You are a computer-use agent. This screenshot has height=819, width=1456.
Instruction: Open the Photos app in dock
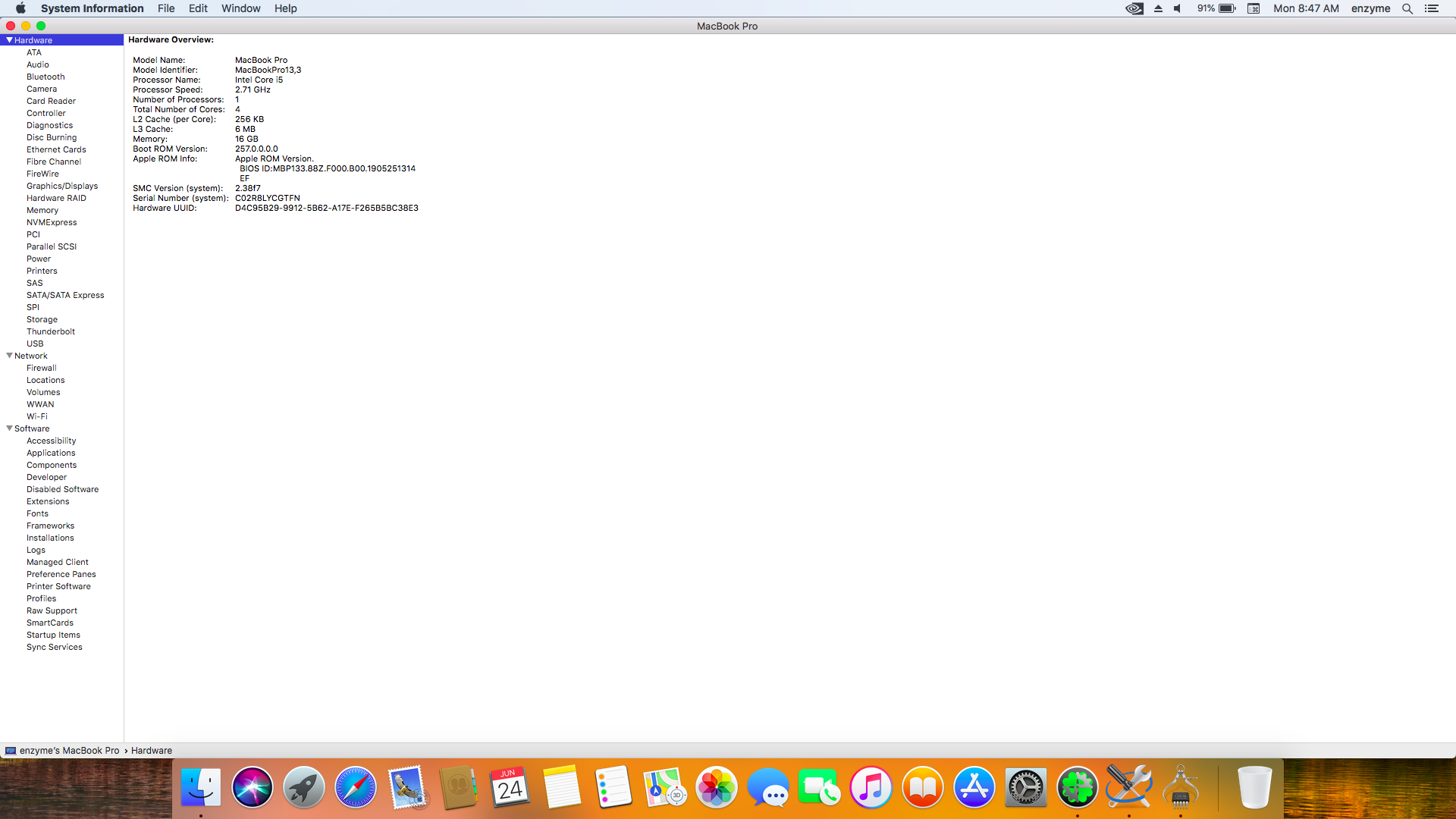tap(716, 788)
